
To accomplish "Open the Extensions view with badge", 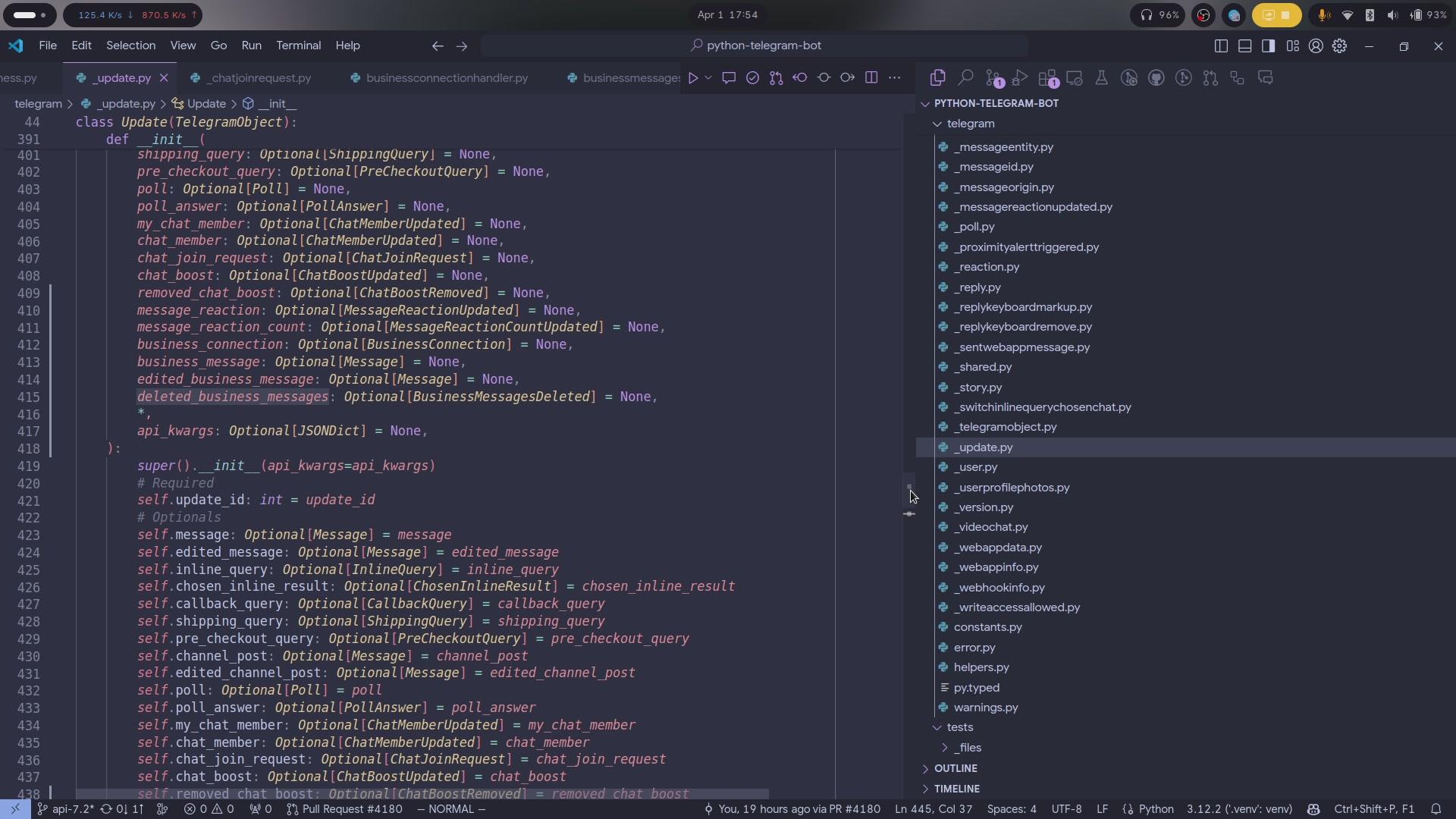I will (x=1048, y=77).
